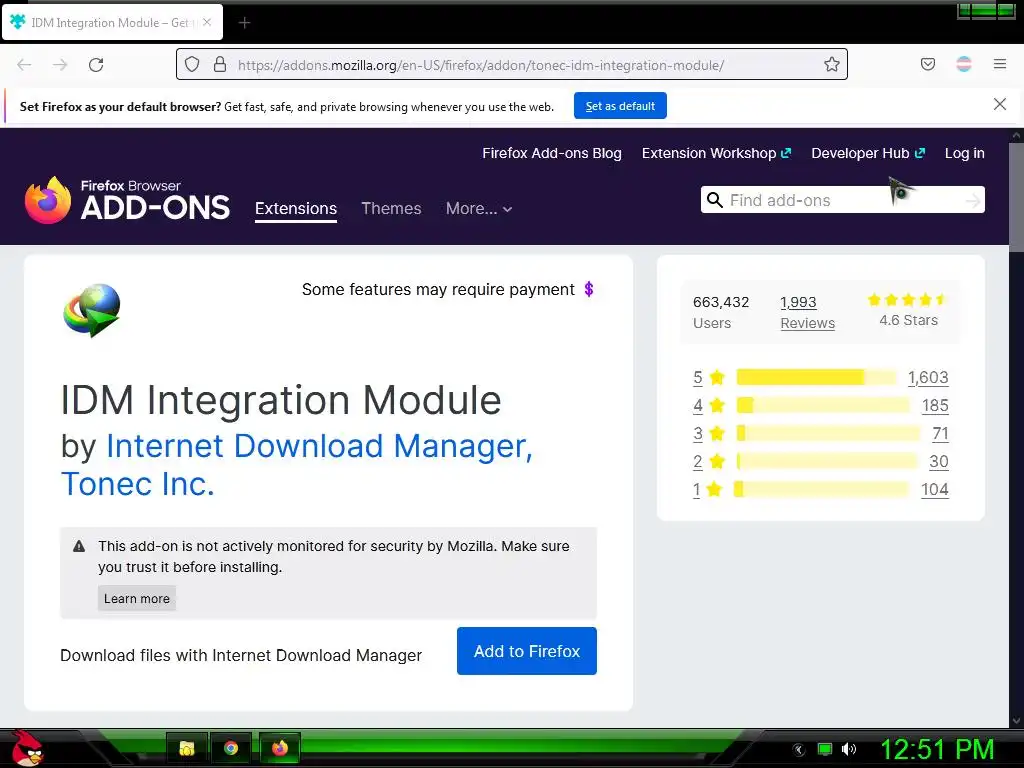Open the Firefox hamburger application menu
The image size is (1024, 768).
pyautogui.click(x=999, y=64)
